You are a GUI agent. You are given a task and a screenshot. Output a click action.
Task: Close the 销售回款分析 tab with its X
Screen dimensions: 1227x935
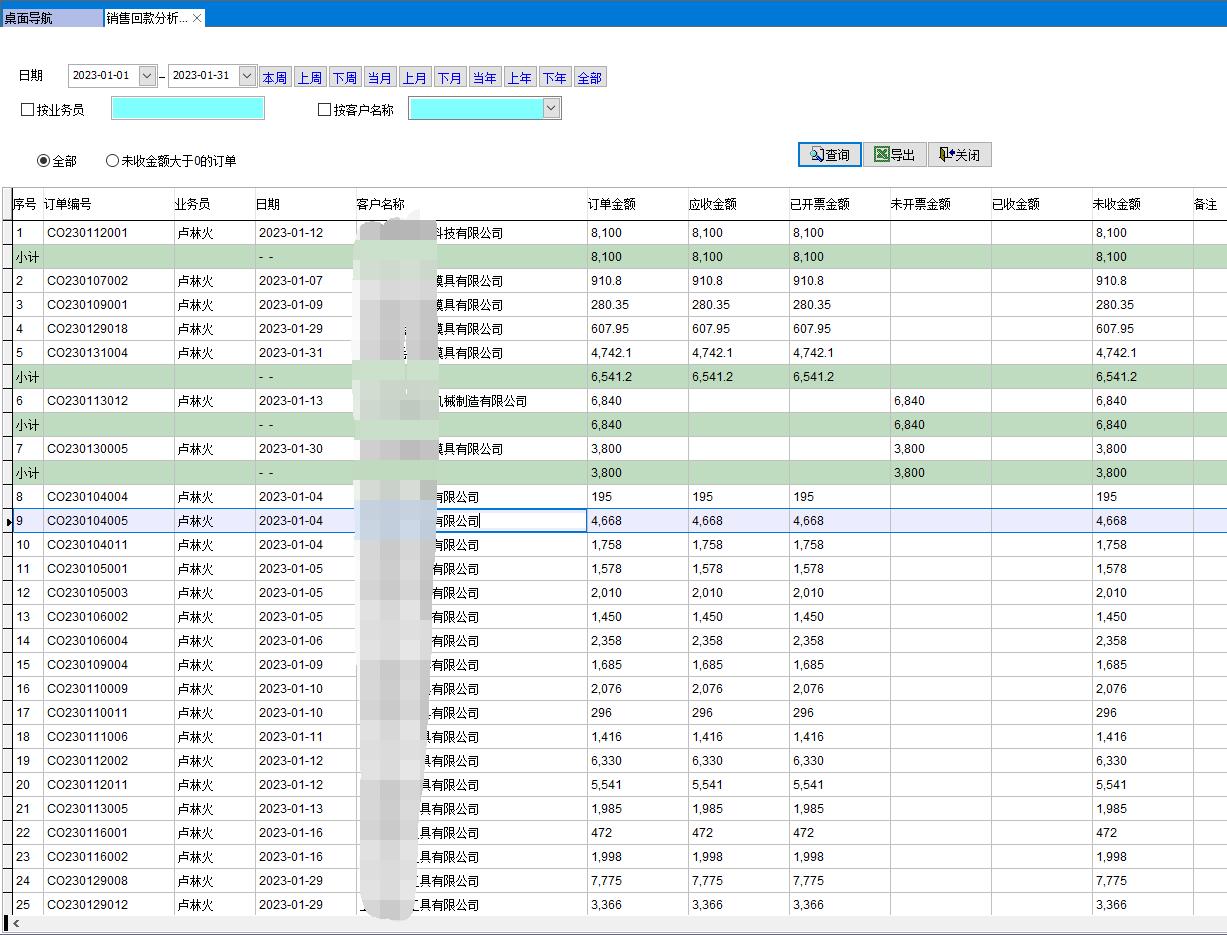coord(198,18)
